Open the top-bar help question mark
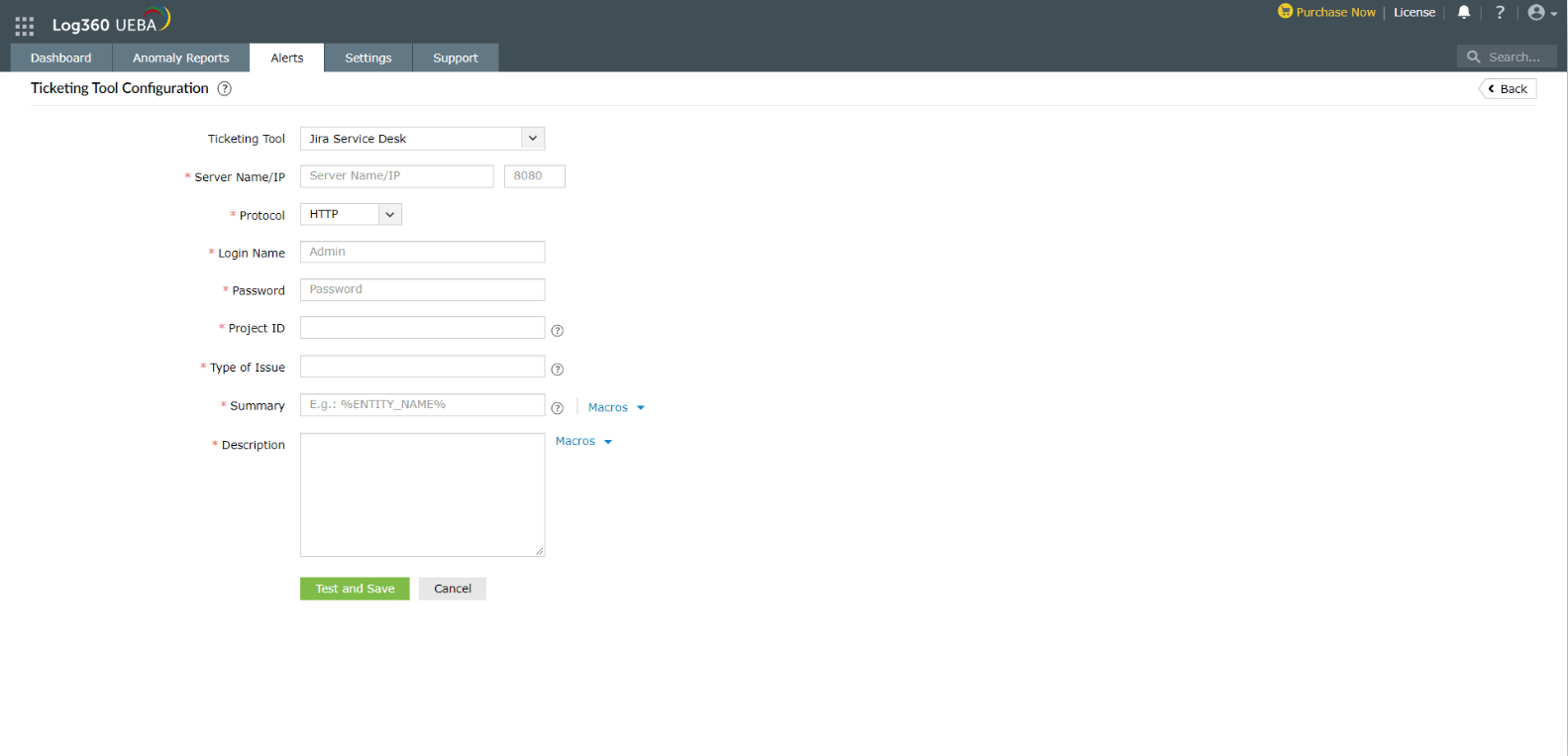Screen dimensions: 1568x756 [x=1500, y=12]
